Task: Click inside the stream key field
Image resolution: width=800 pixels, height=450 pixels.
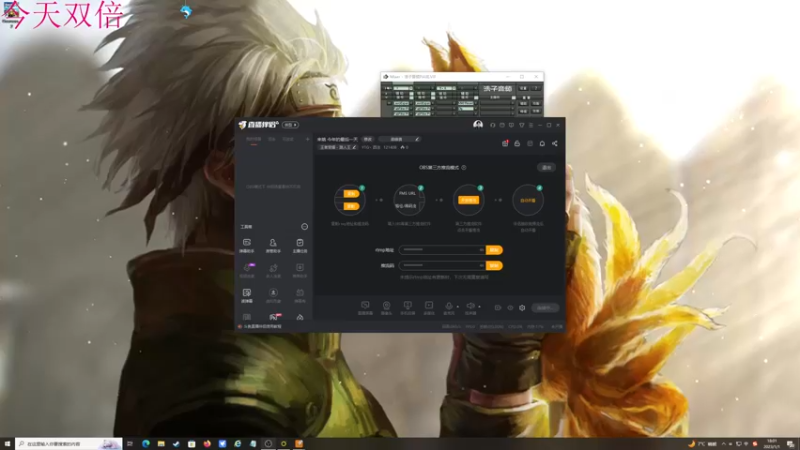Action: 442,265
